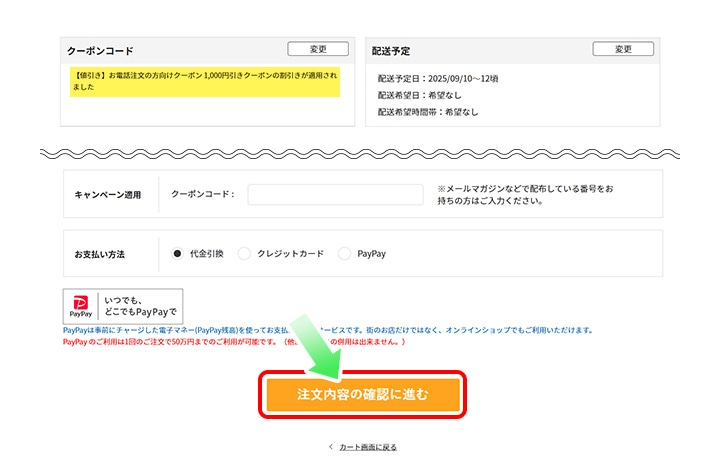Click the お支払い方法 row label
Image resolution: width=720 pixels, height=472 pixels.
[100, 255]
